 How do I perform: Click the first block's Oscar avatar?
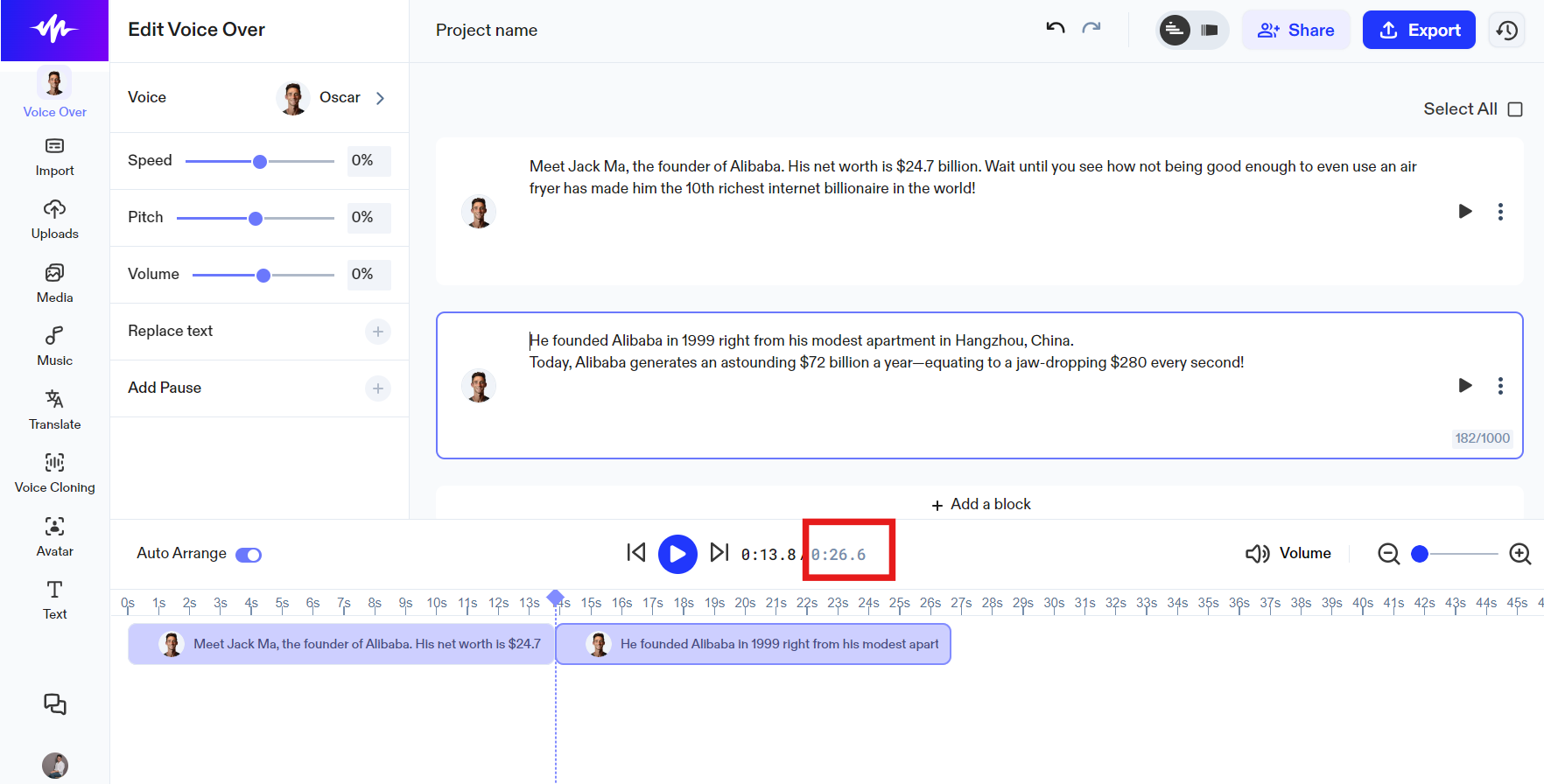479,212
